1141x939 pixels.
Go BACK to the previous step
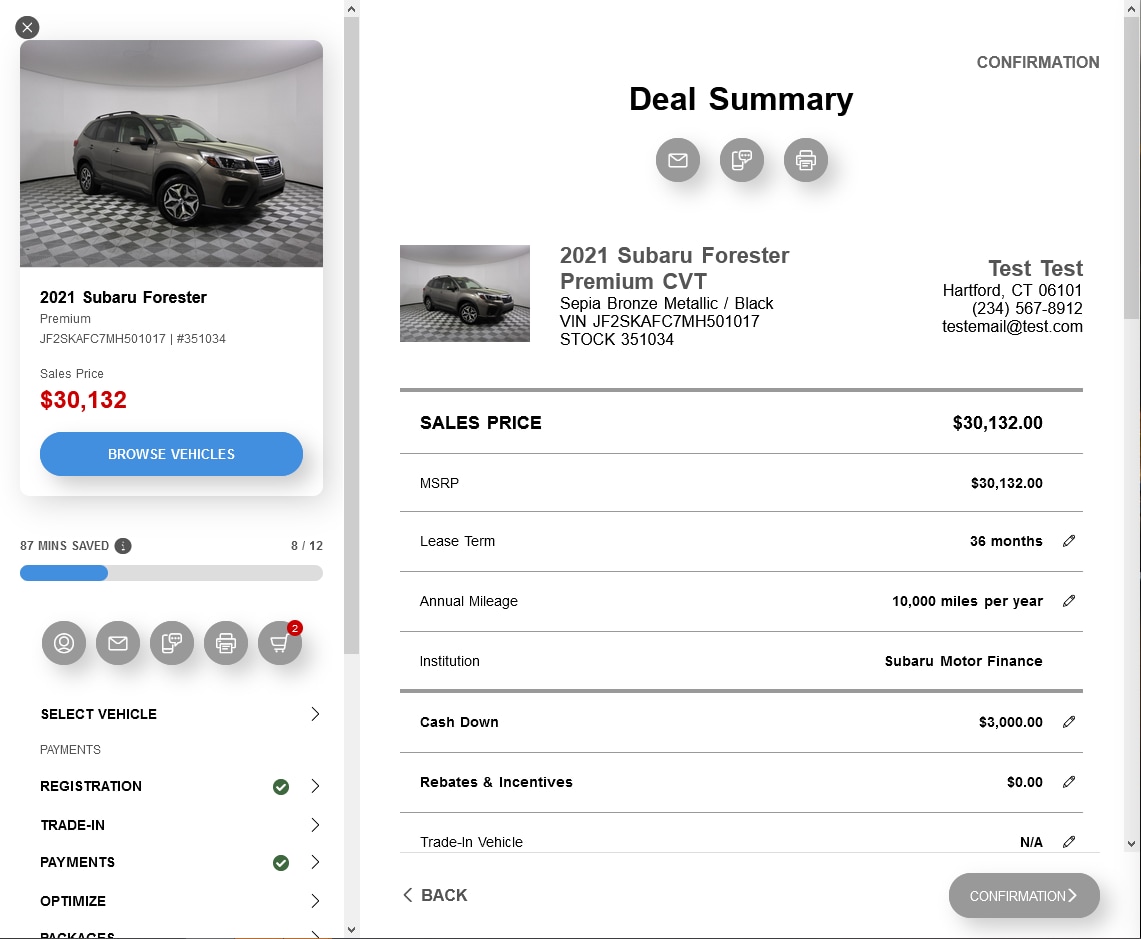(435, 895)
